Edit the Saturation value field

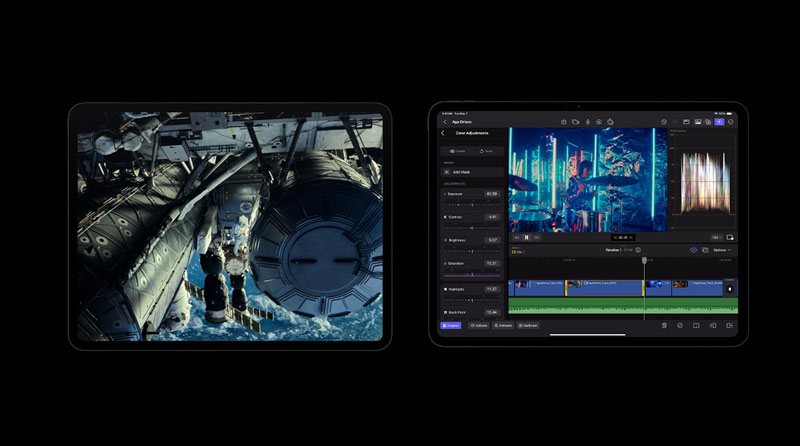492,263
